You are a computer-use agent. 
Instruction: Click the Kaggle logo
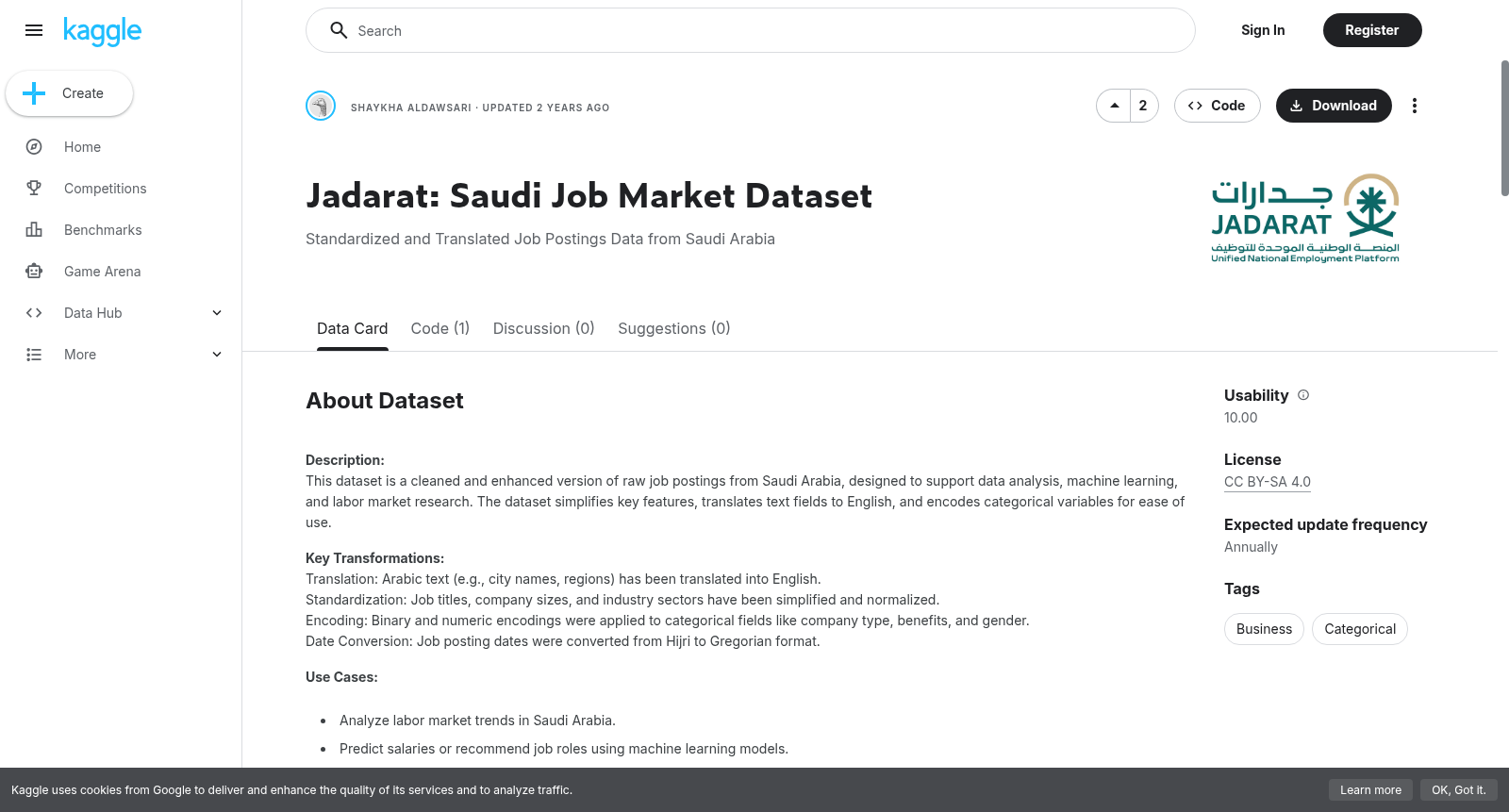[x=102, y=31]
